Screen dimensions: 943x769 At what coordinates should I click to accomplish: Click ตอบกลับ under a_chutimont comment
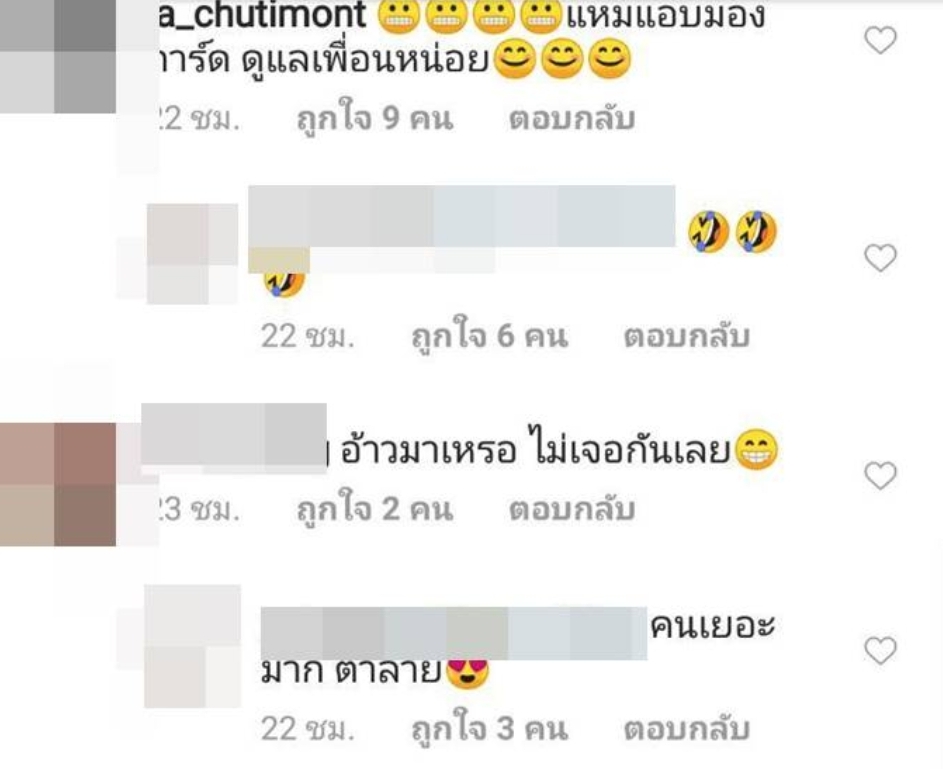[x=572, y=119]
